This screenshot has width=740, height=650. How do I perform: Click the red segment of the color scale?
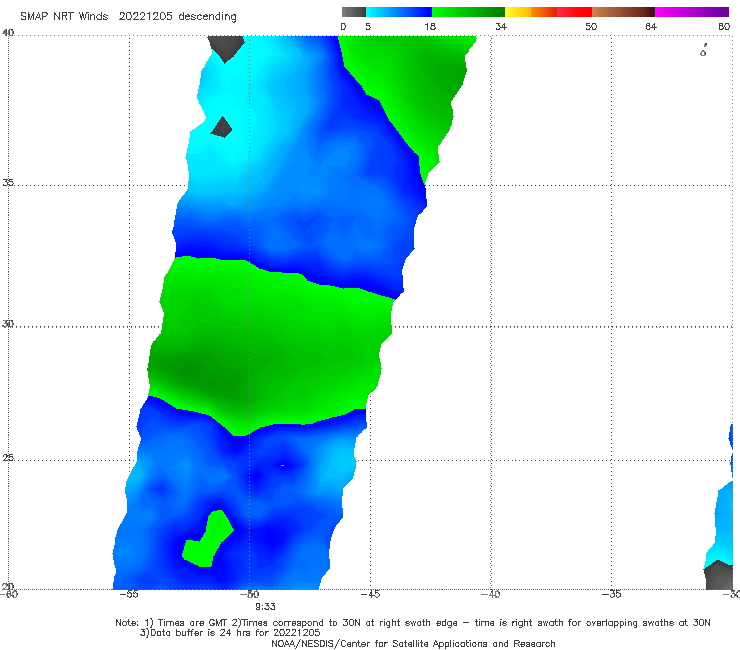(x=574, y=12)
